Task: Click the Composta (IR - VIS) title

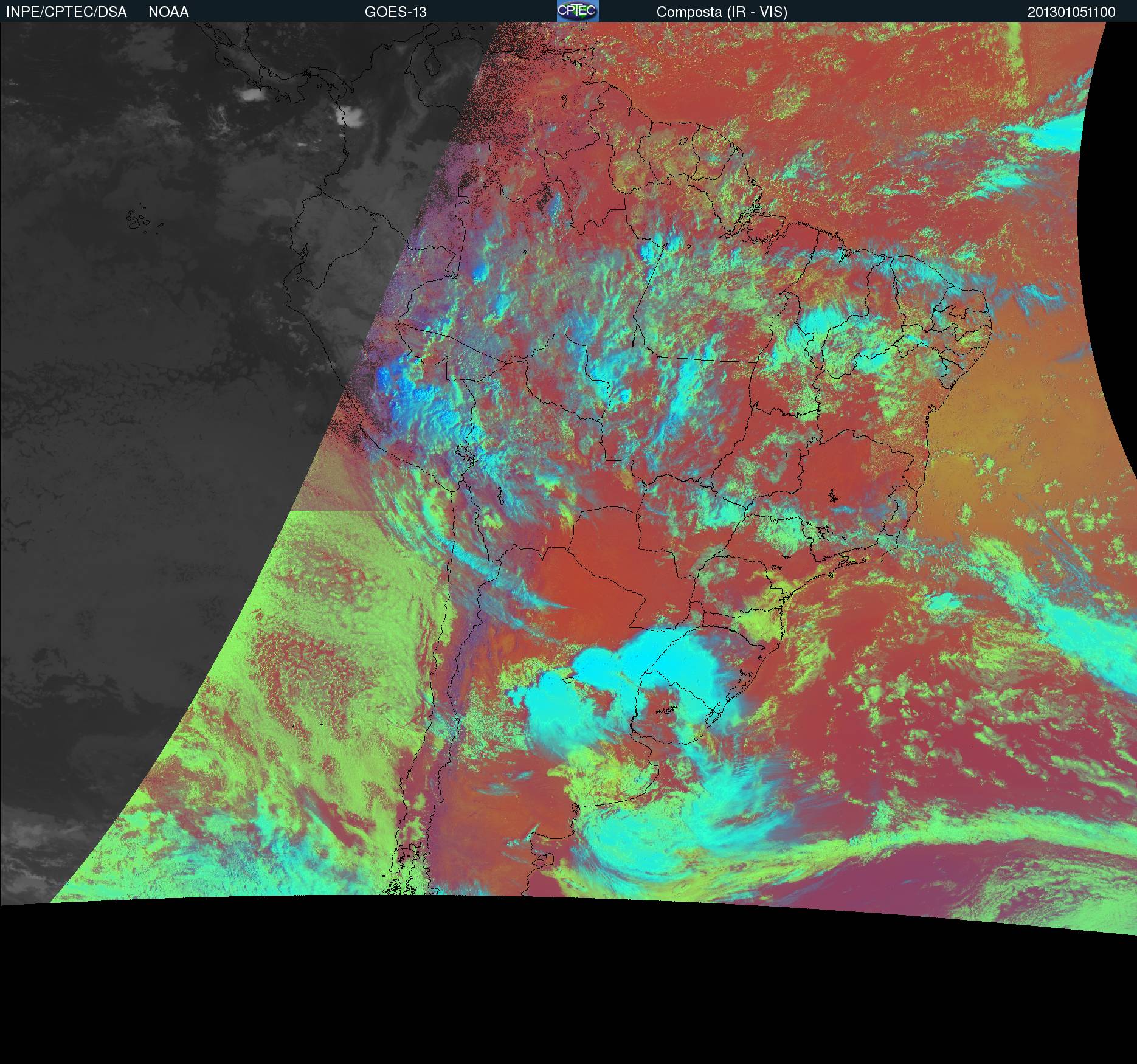Action: click(x=722, y=12)
